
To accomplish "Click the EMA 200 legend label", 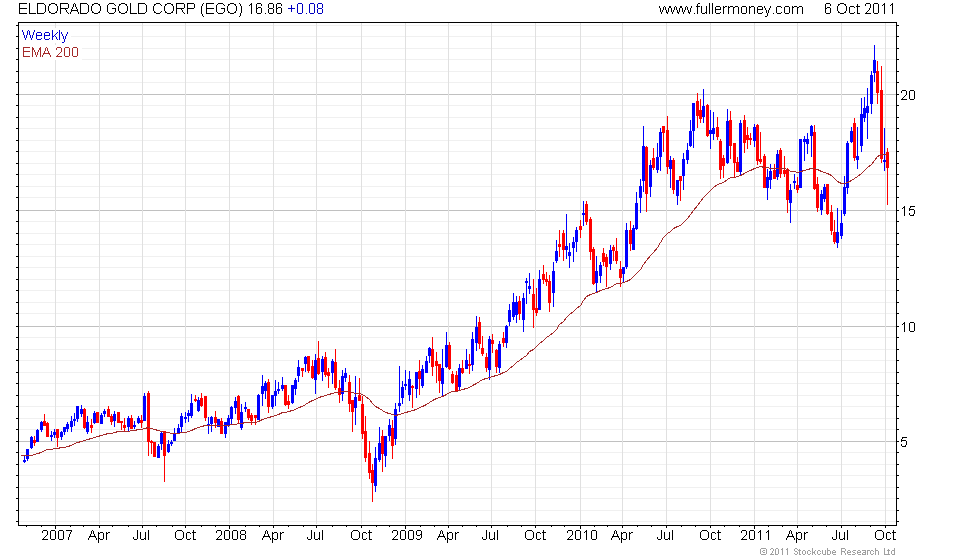I will [x=50, y=52].
